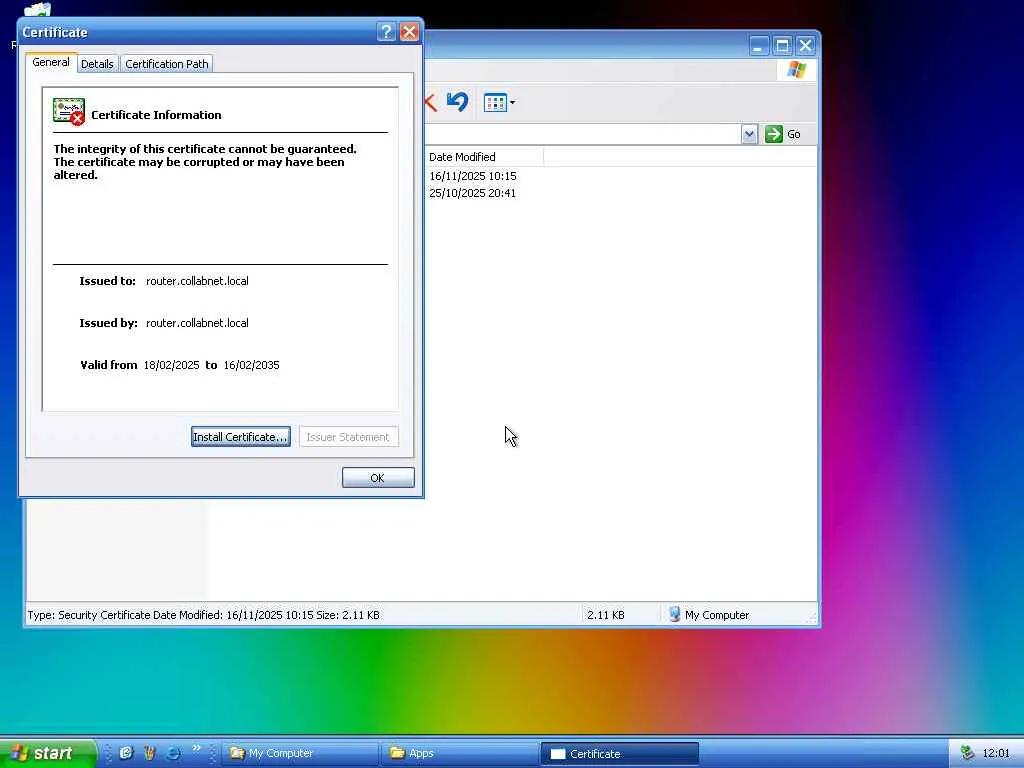Click OK in the Certificate dialog
This screenshot has height=768, width=1024.
[x=377, y=478]
